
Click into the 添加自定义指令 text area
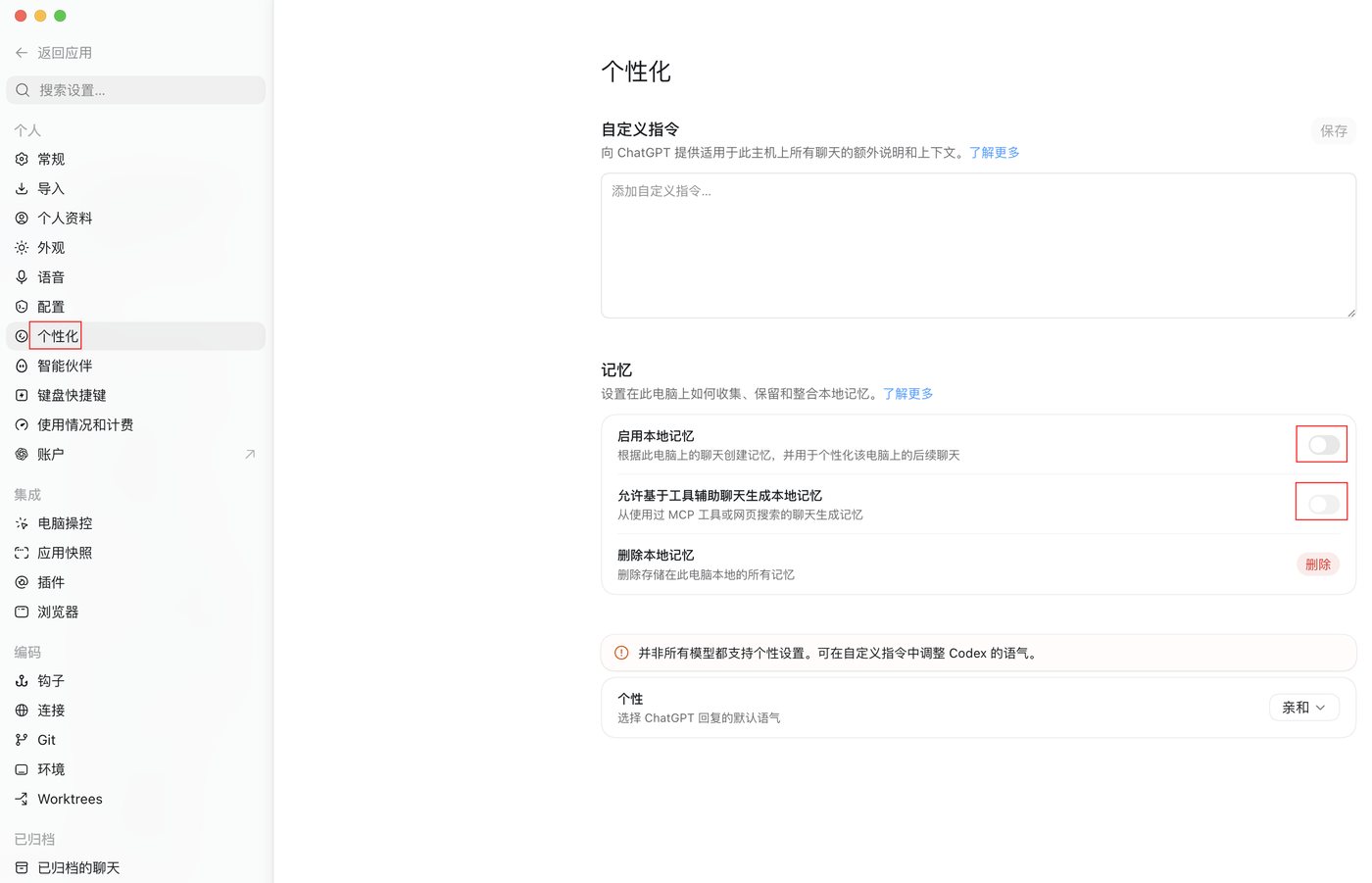pos(978,245)
